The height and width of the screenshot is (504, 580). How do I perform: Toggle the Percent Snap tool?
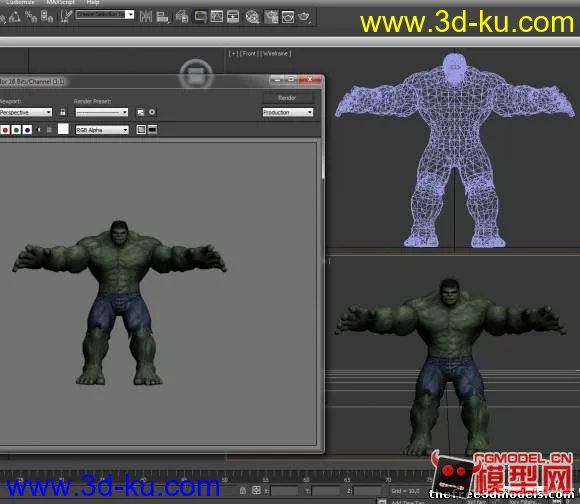click(x=31, y=16)
